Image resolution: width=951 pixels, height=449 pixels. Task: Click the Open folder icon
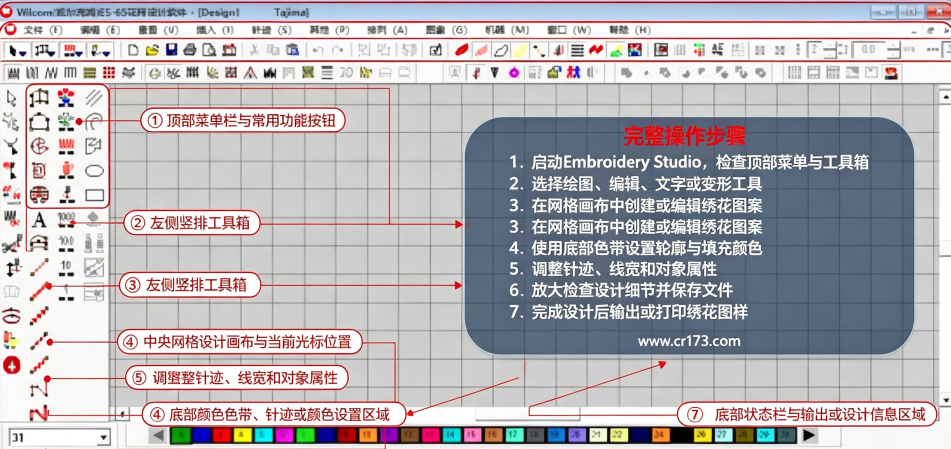pos(152,50)
